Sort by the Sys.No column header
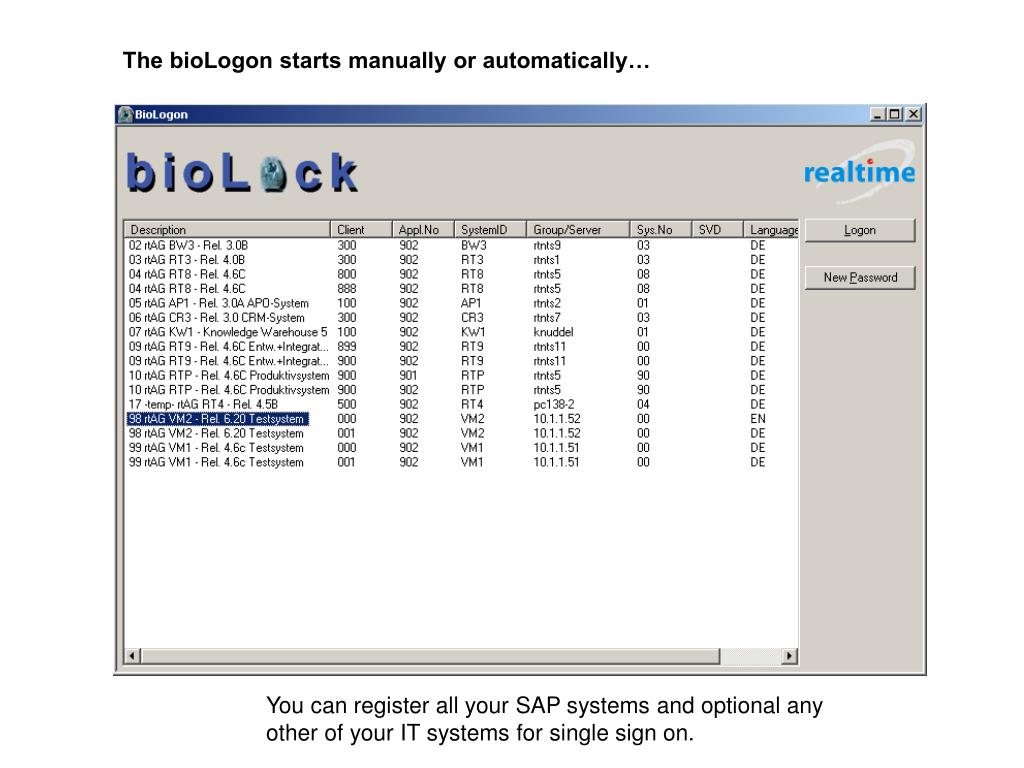 tap(660, 230)
